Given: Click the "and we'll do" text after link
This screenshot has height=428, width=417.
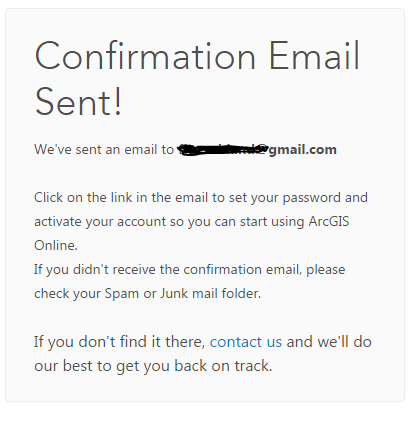Looking at the screenshot, I should pyautogui.click(x=329, y=342).
